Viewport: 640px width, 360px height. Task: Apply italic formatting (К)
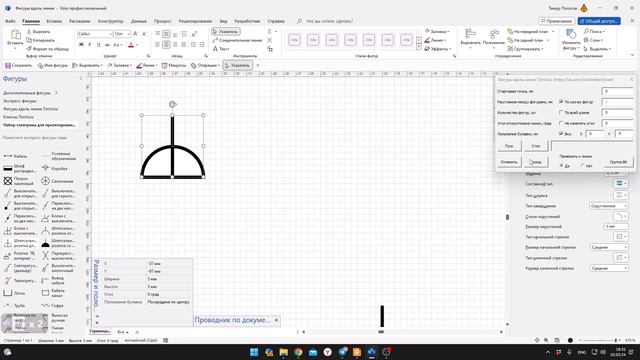point(90,44)
